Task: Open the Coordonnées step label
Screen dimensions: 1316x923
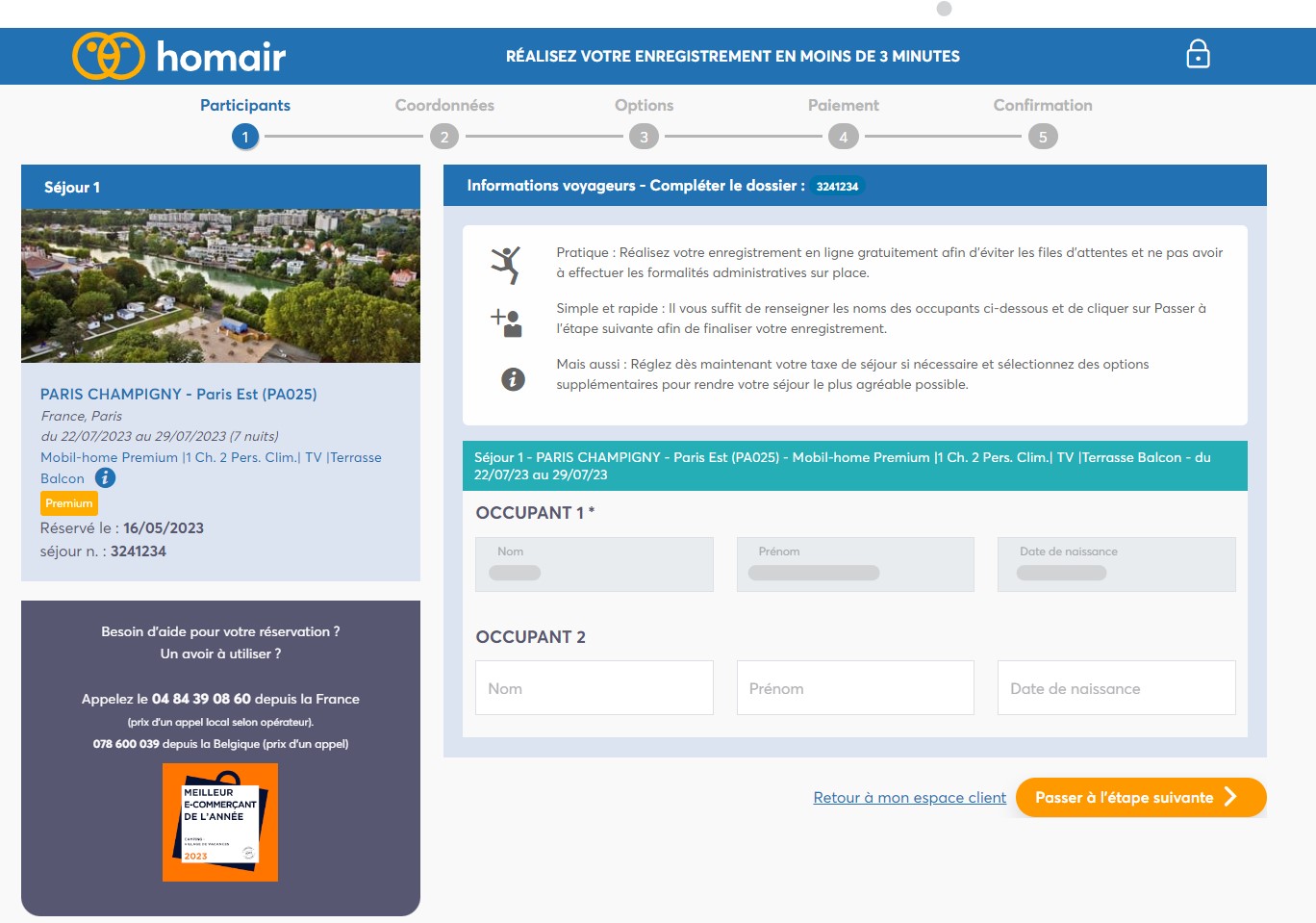Action: [x=444, y=106]
